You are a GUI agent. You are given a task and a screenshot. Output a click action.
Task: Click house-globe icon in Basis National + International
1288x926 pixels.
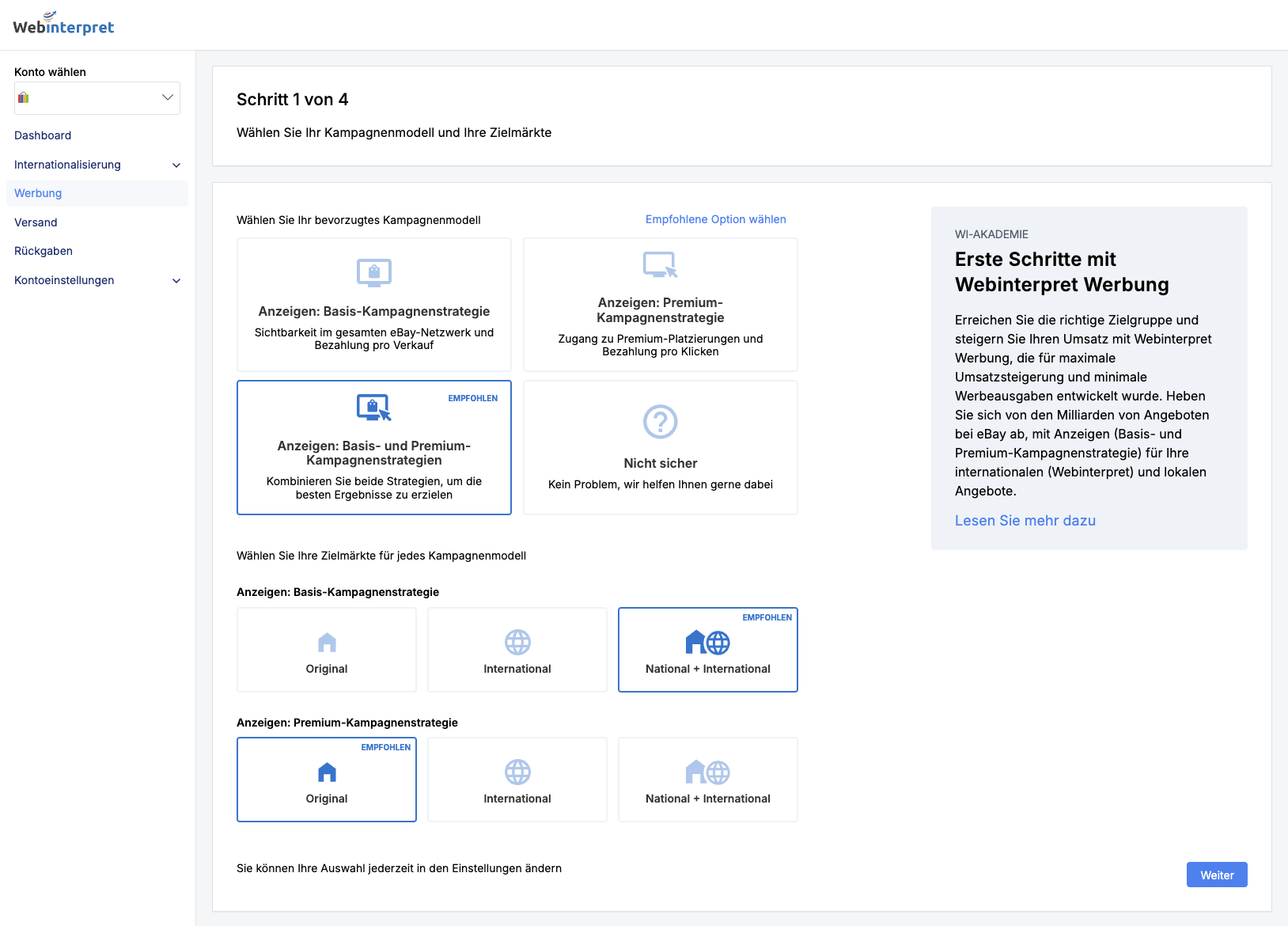point(708,642)
